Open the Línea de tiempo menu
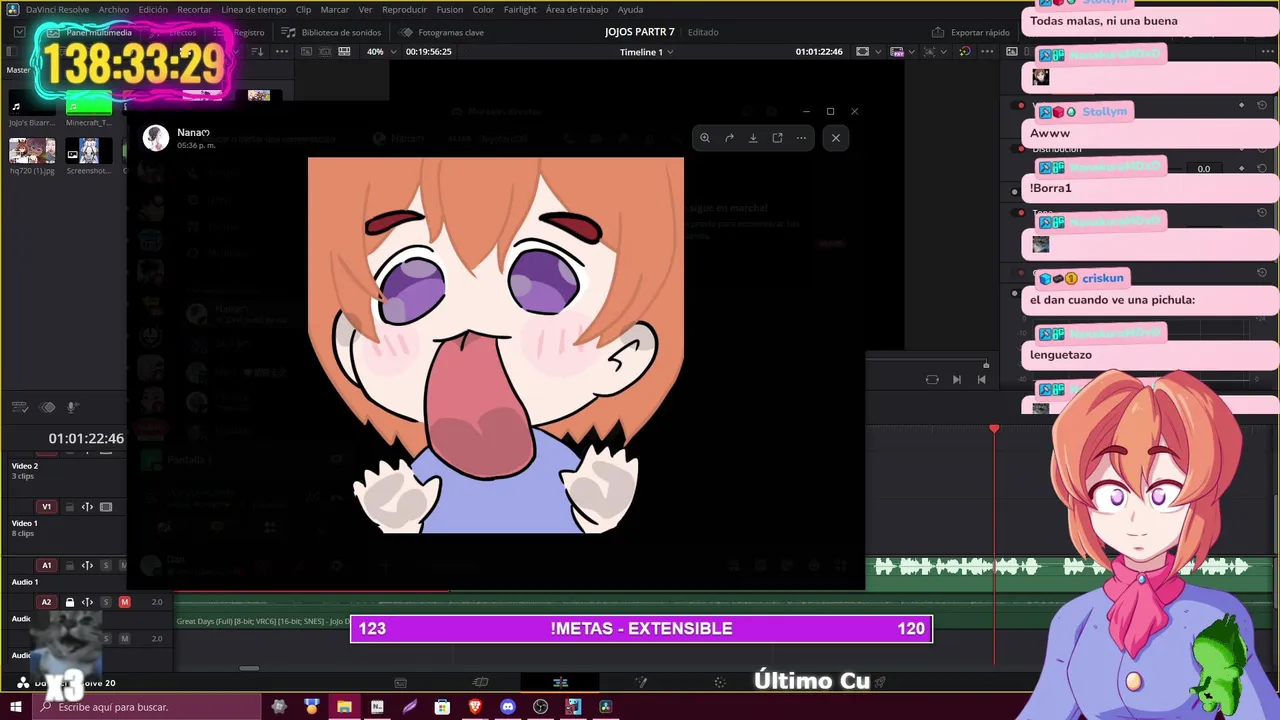 coord(253,9)
